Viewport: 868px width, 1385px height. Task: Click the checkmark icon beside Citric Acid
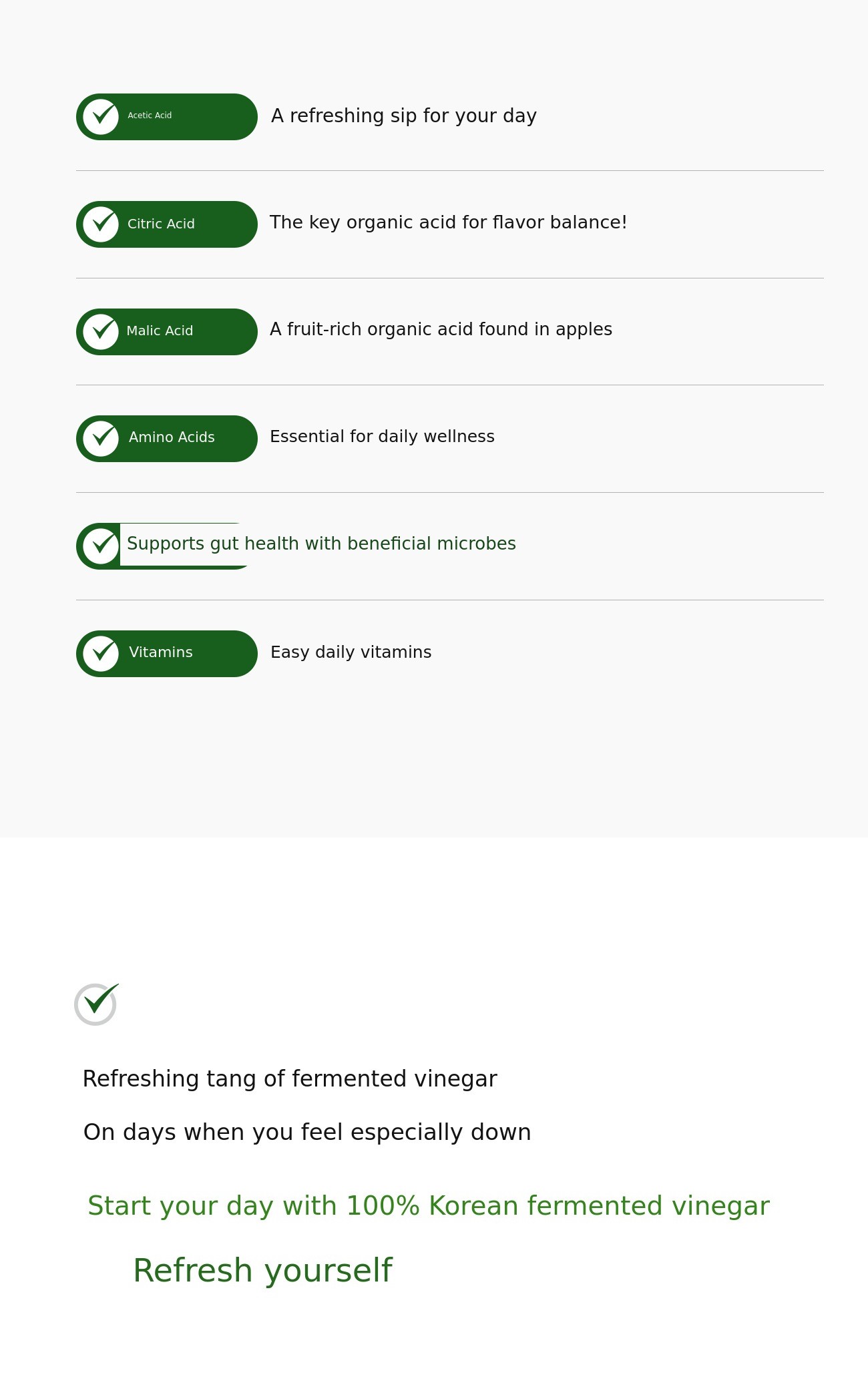coord(101,224)
